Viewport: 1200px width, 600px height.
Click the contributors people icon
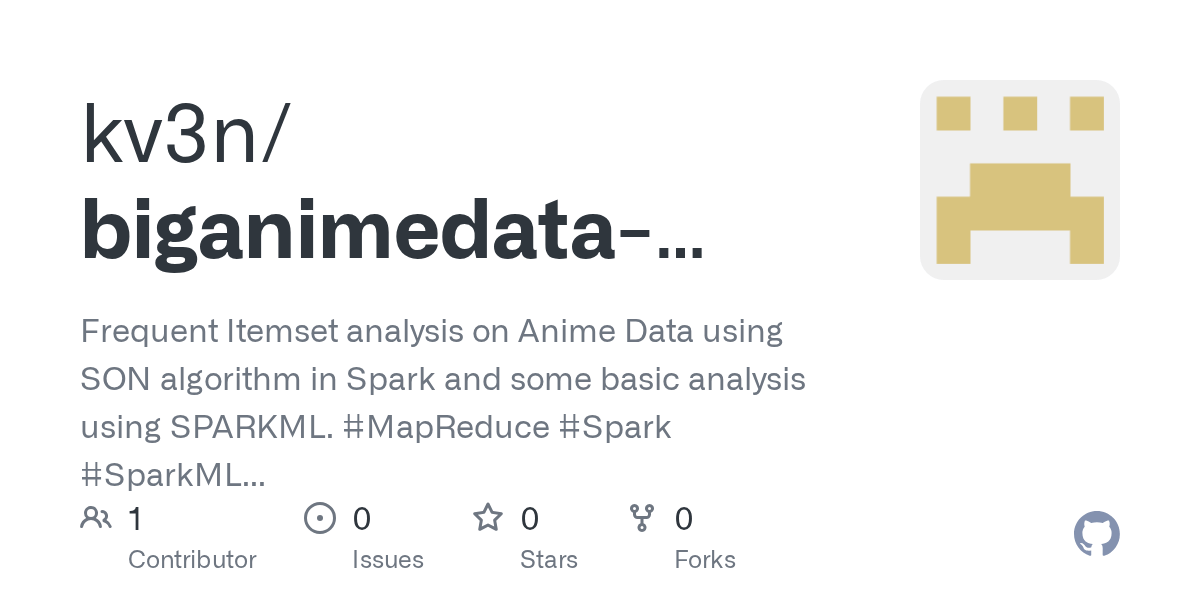point(96,518)
